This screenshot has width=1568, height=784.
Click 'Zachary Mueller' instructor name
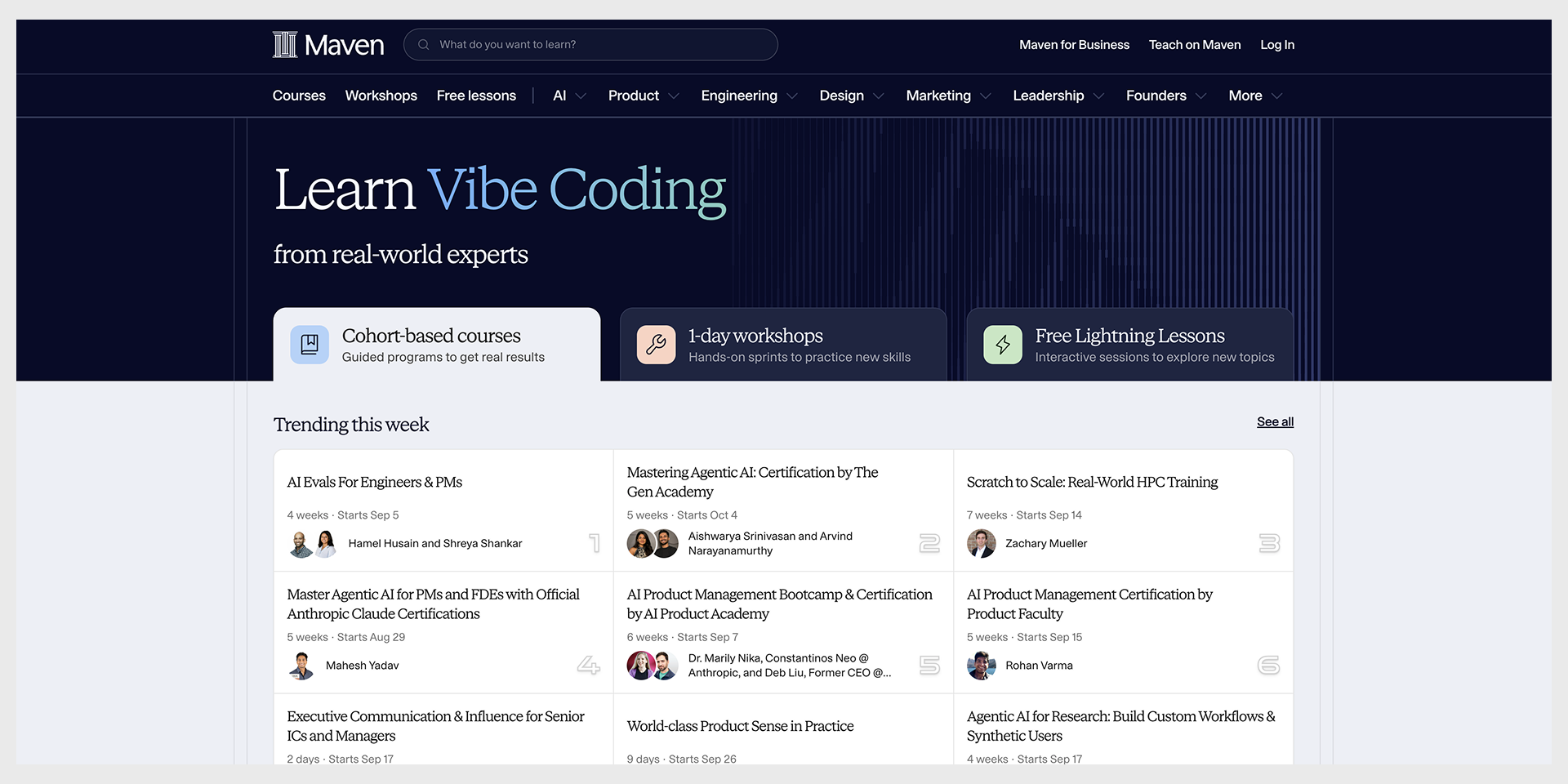pyautogui.click(x=1046, y=544)
